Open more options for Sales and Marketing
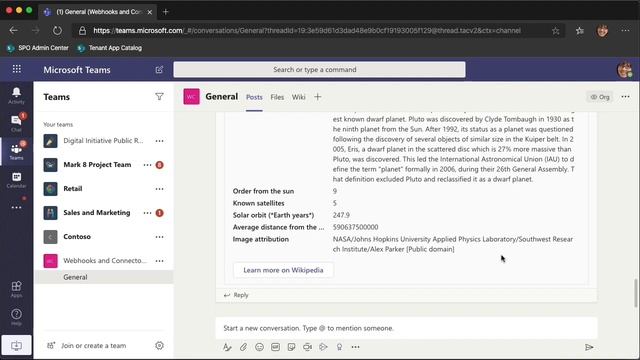640x360 pixels. coord(147,213)
